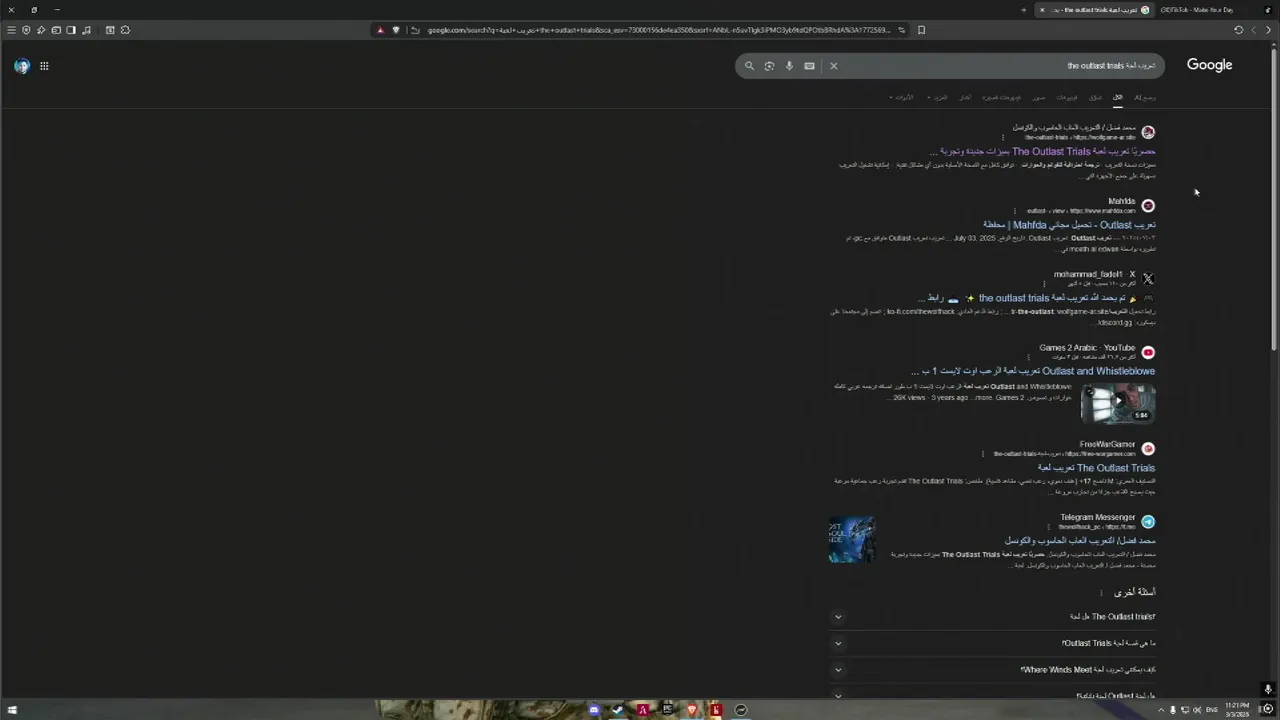Image resolution: width=1280 pixels, height=720 pixels.
Task: Open the Telegram result image thumbnail
Action: coord(852,540)
